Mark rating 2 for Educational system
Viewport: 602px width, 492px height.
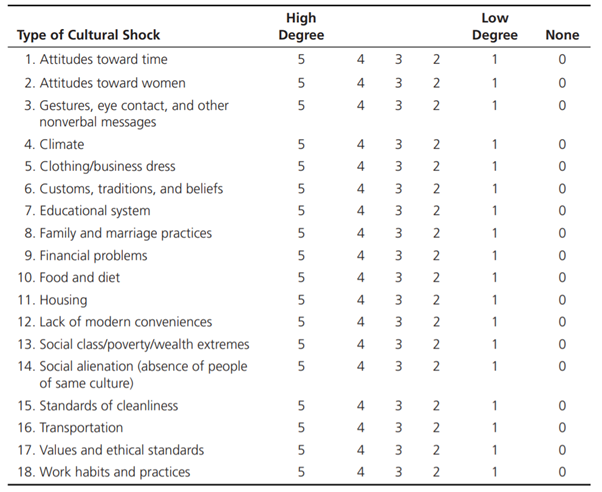436,211
